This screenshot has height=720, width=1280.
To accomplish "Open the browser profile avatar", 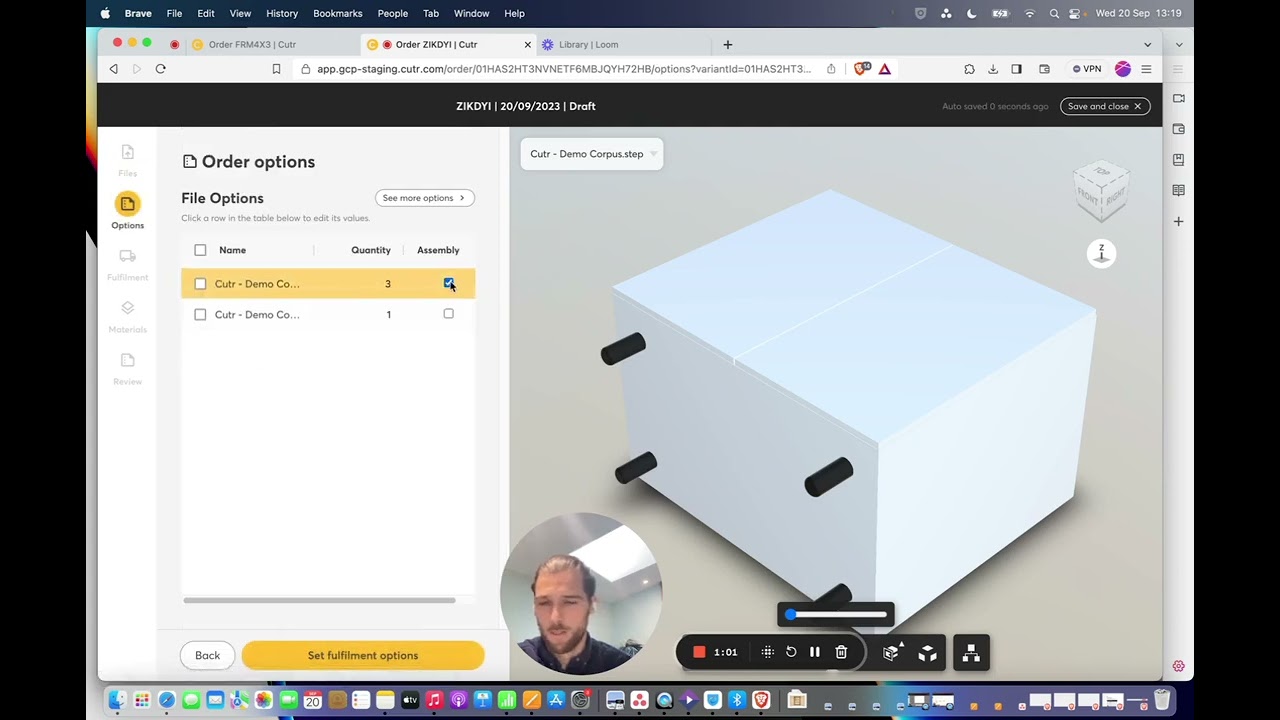I will coord(1122,69).
